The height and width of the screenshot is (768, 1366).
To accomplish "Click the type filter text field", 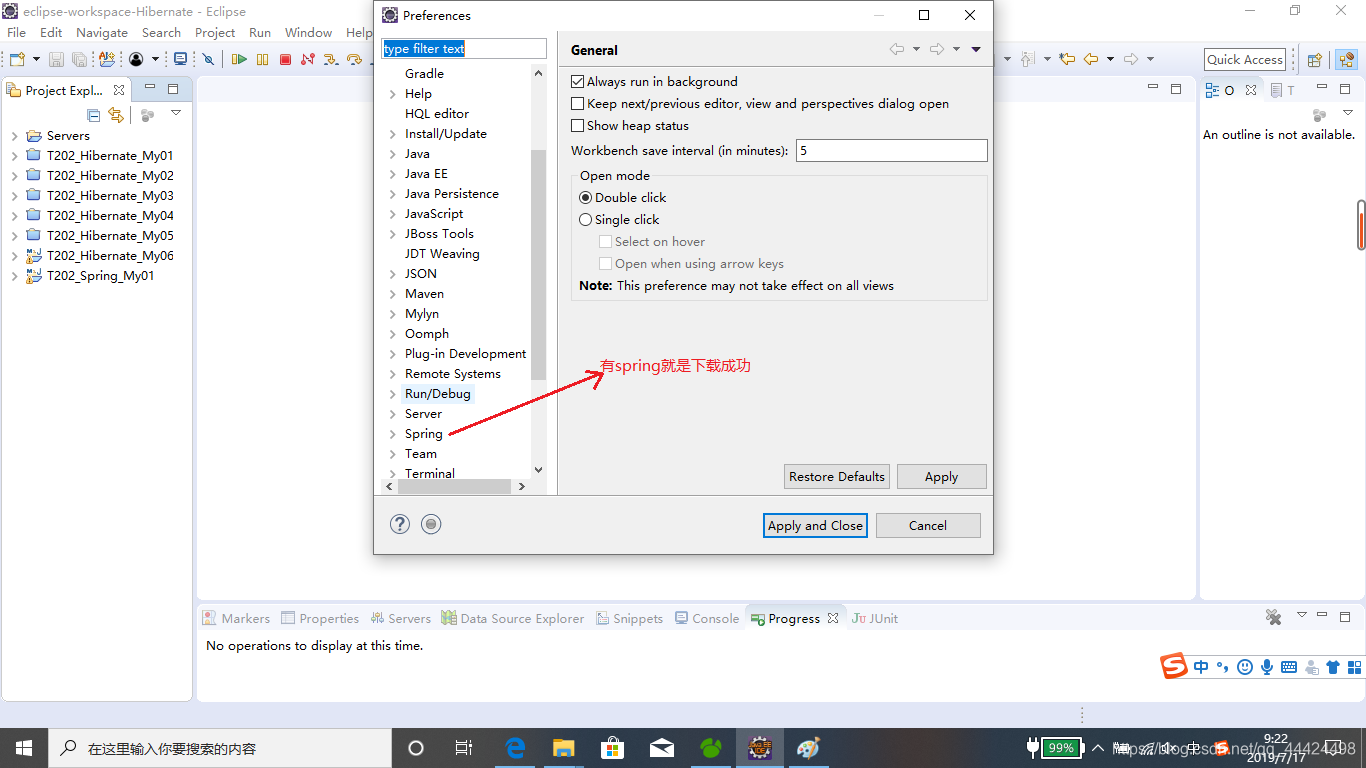I will (x=464, y=48).
